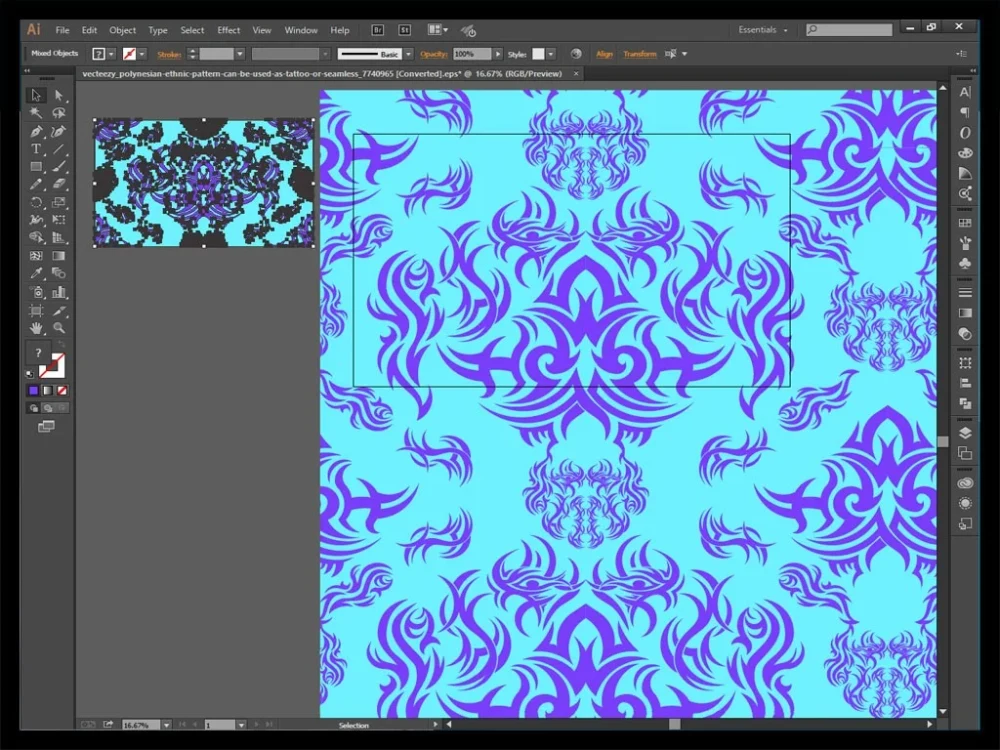
Task: Select the Rotate tool
Action: pos(36,202)
